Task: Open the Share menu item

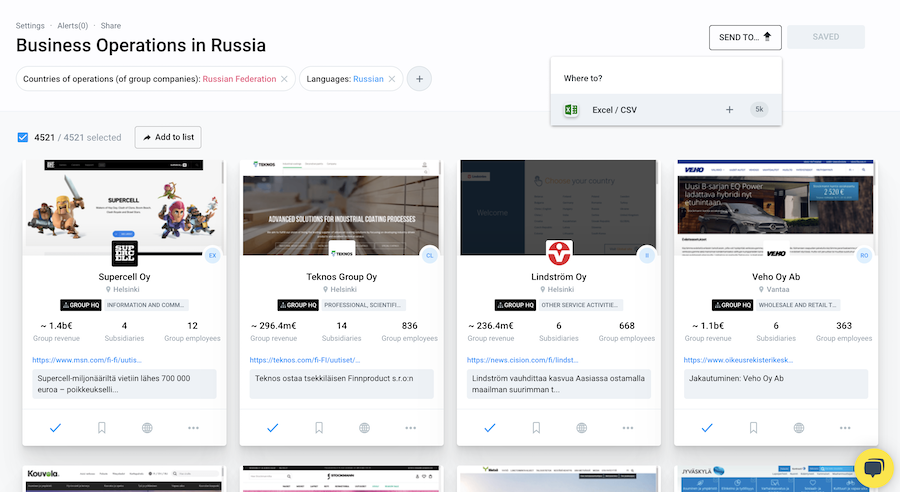Action: click(x=111, y=25)
